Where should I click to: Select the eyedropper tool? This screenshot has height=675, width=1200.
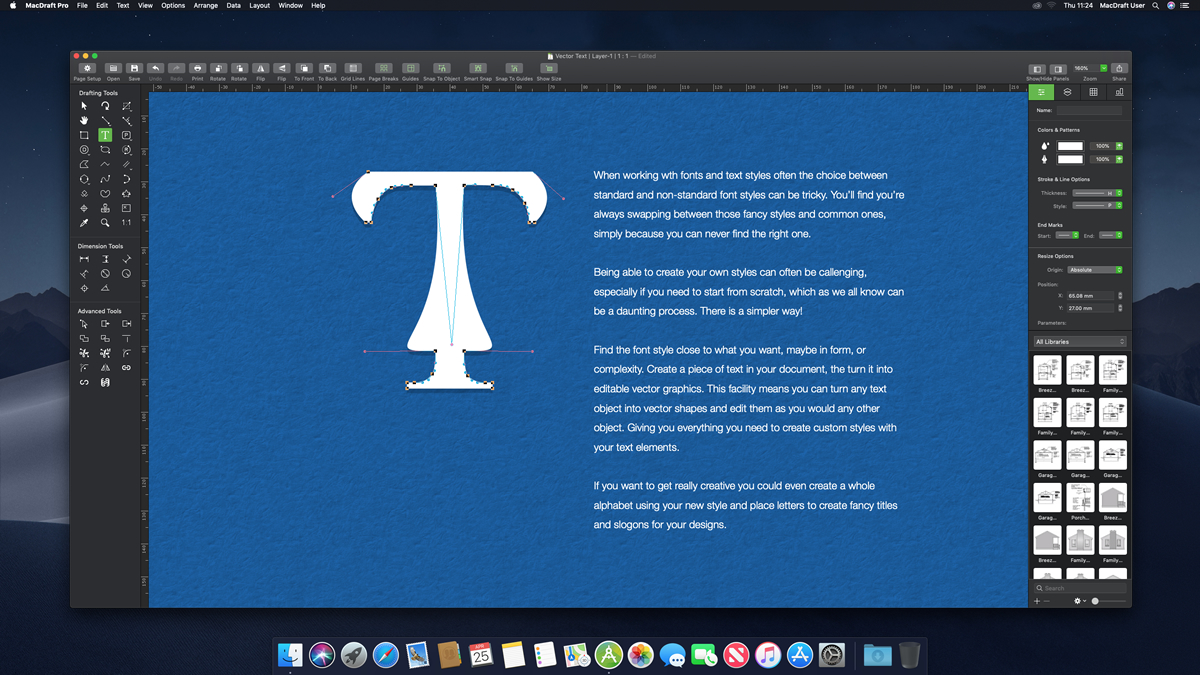tap(84, 223)
